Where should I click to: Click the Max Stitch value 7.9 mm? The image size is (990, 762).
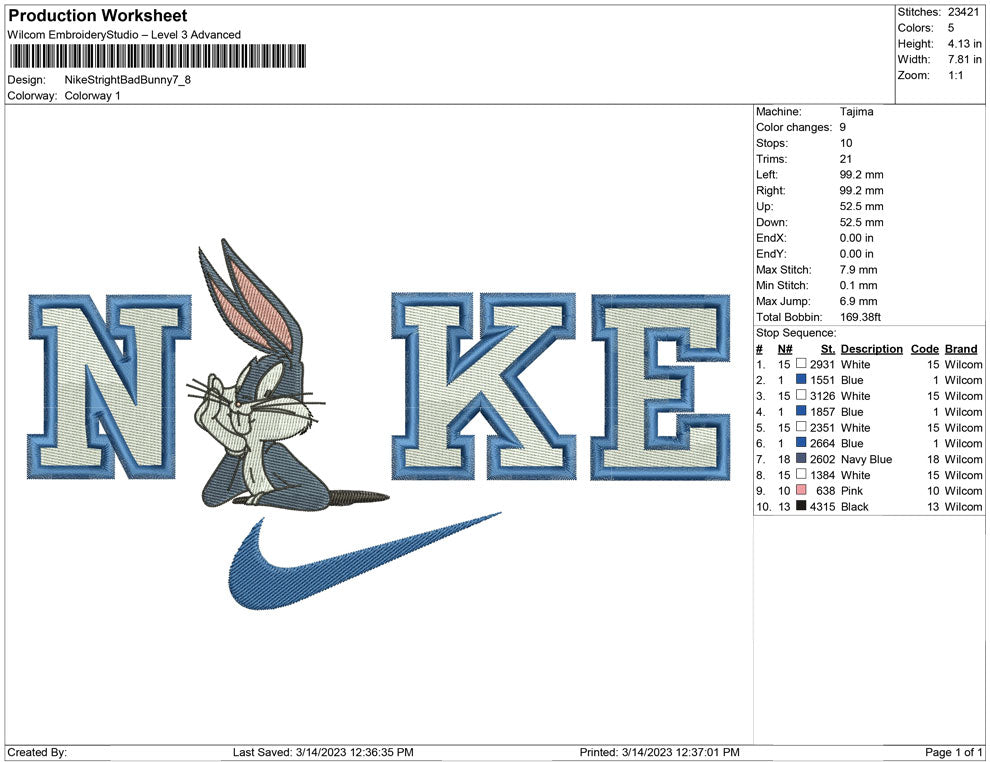pyautogui.click(x=858, y=270)
